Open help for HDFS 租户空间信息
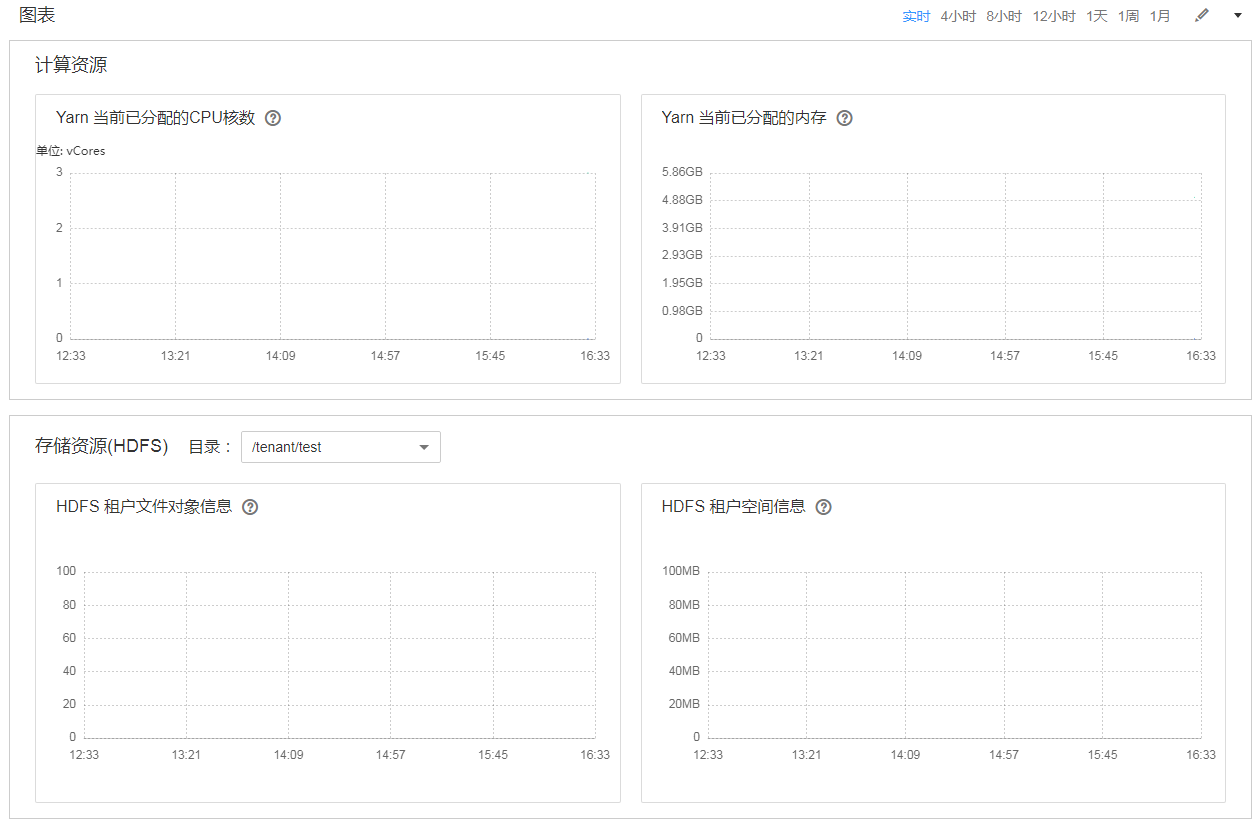This screenshot has height=825, width=1254. click(823, 507)
